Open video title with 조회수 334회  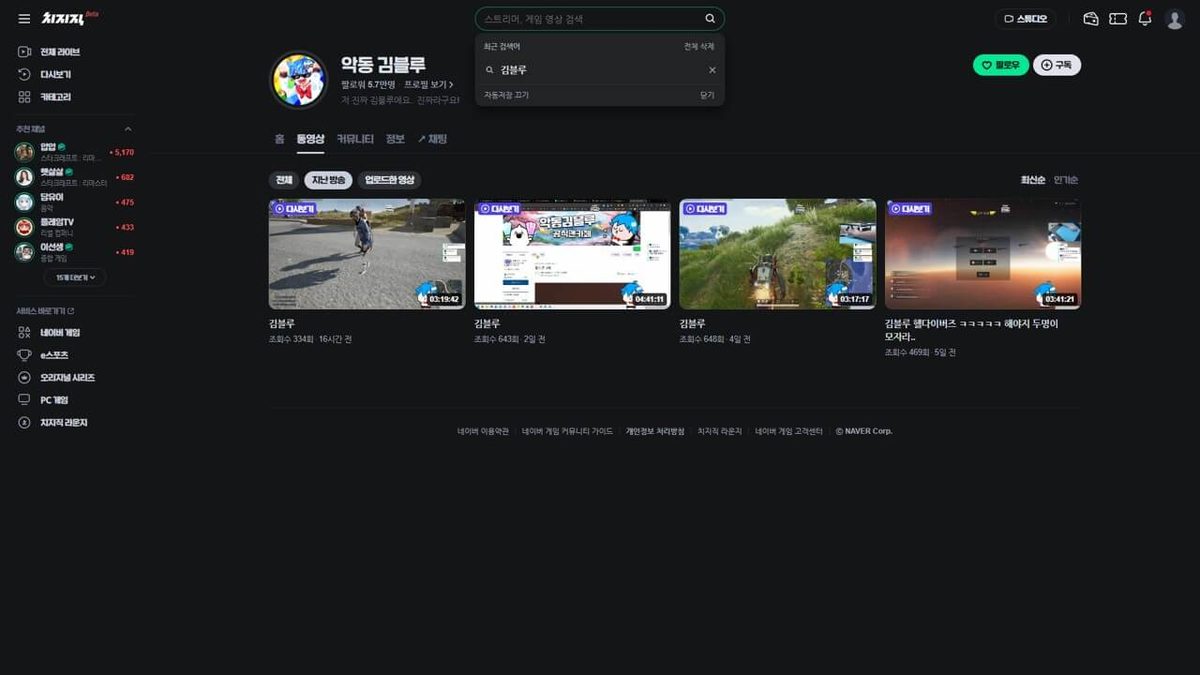pos(282,324)
